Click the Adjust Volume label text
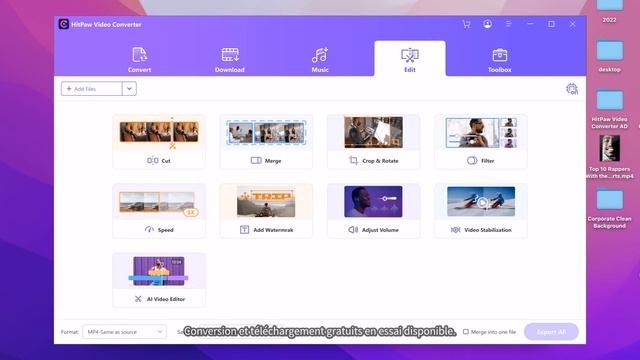Image resolution: width=640 pixels, height=360 pixels. coord(380,230)
